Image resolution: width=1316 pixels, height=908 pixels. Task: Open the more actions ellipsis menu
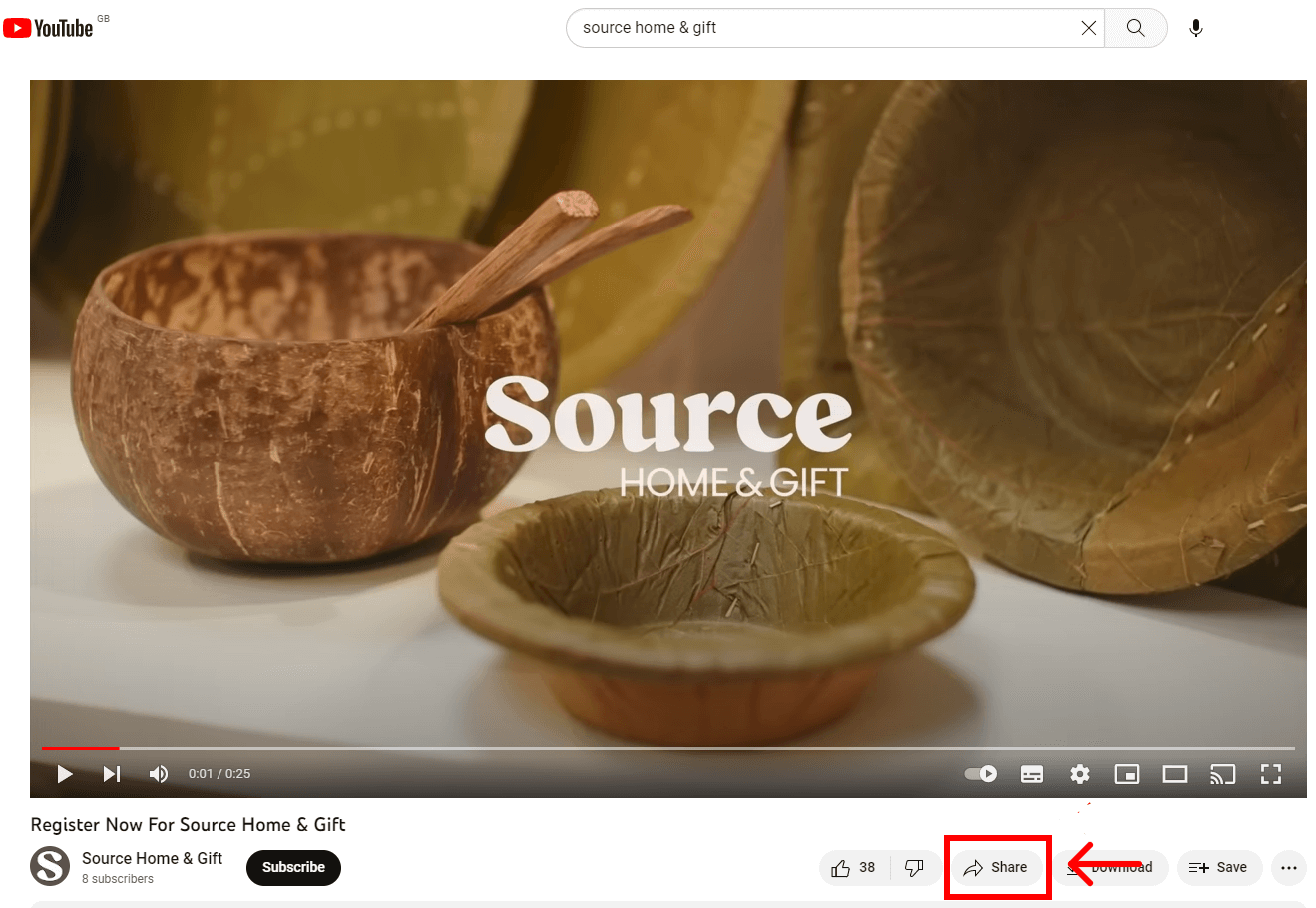point(1289,868)
